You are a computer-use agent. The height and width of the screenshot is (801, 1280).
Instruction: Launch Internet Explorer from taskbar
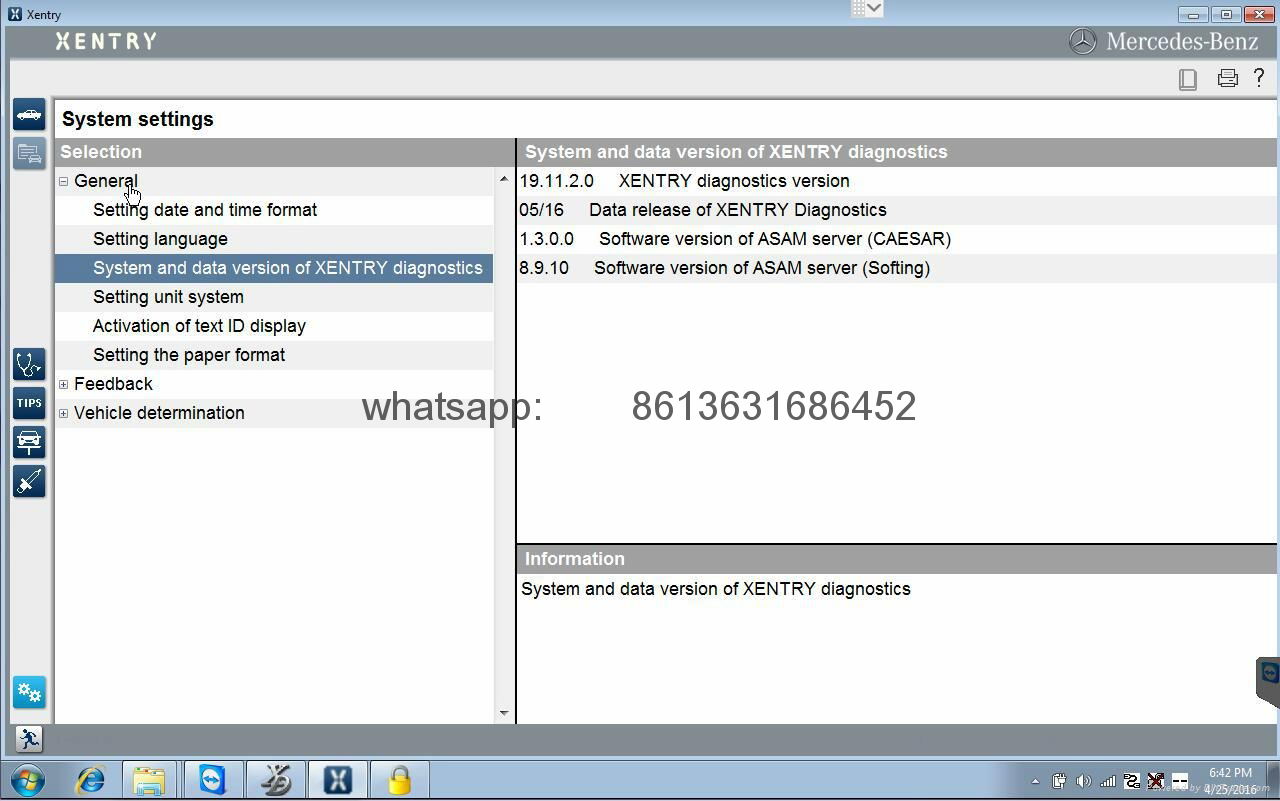(90, 780)
